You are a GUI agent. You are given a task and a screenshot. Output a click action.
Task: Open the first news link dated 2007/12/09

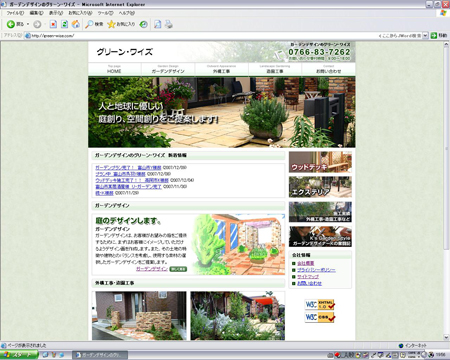coord(128,168)
